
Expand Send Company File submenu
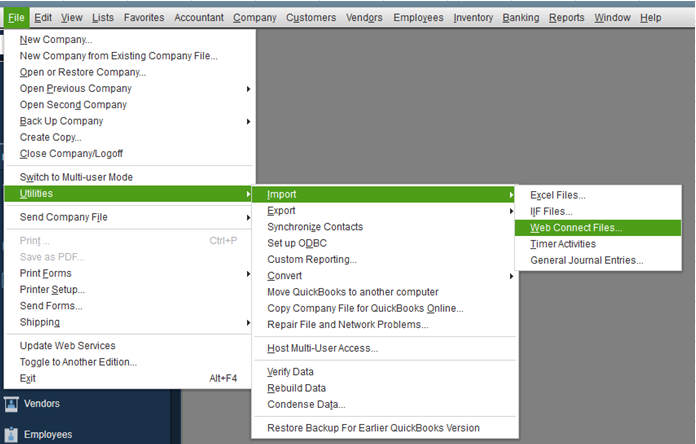(130, 217)
